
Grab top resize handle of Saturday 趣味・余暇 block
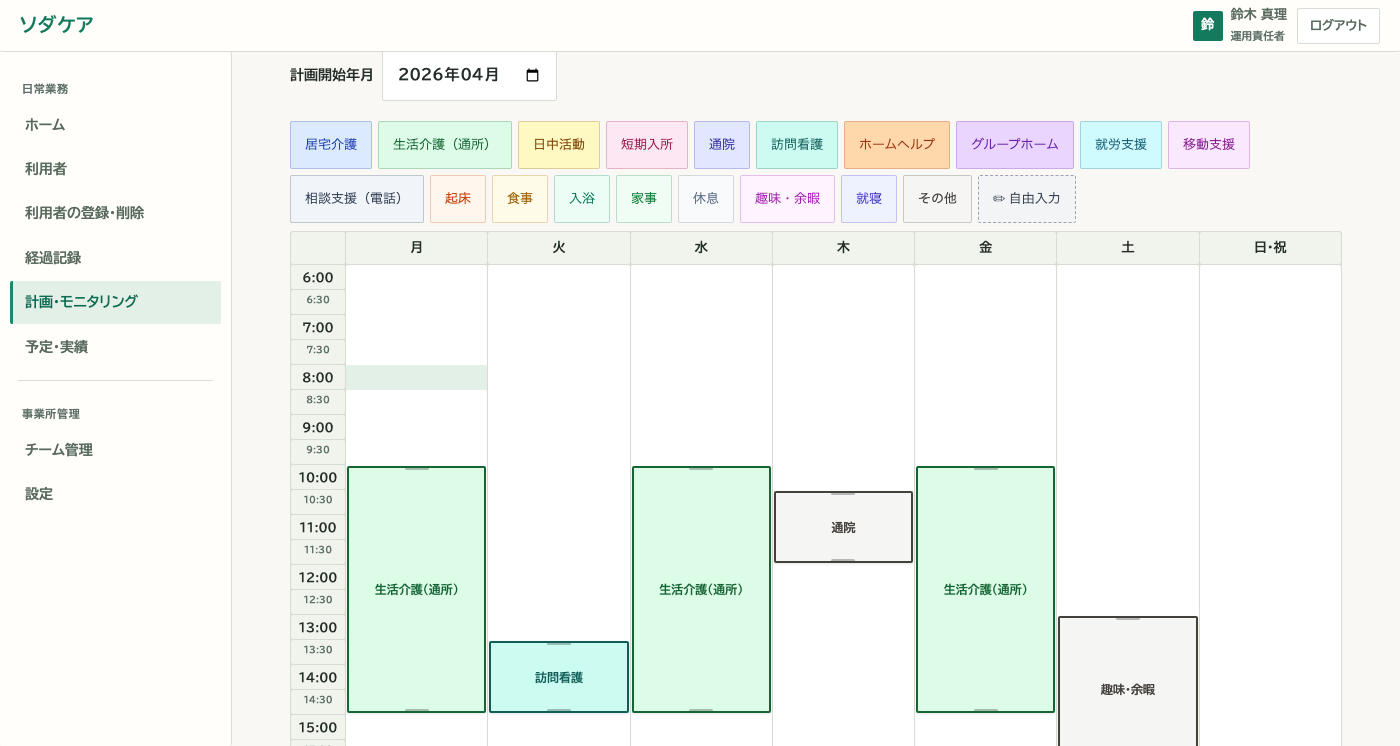pyautogui.click(x=1128, y=619)
